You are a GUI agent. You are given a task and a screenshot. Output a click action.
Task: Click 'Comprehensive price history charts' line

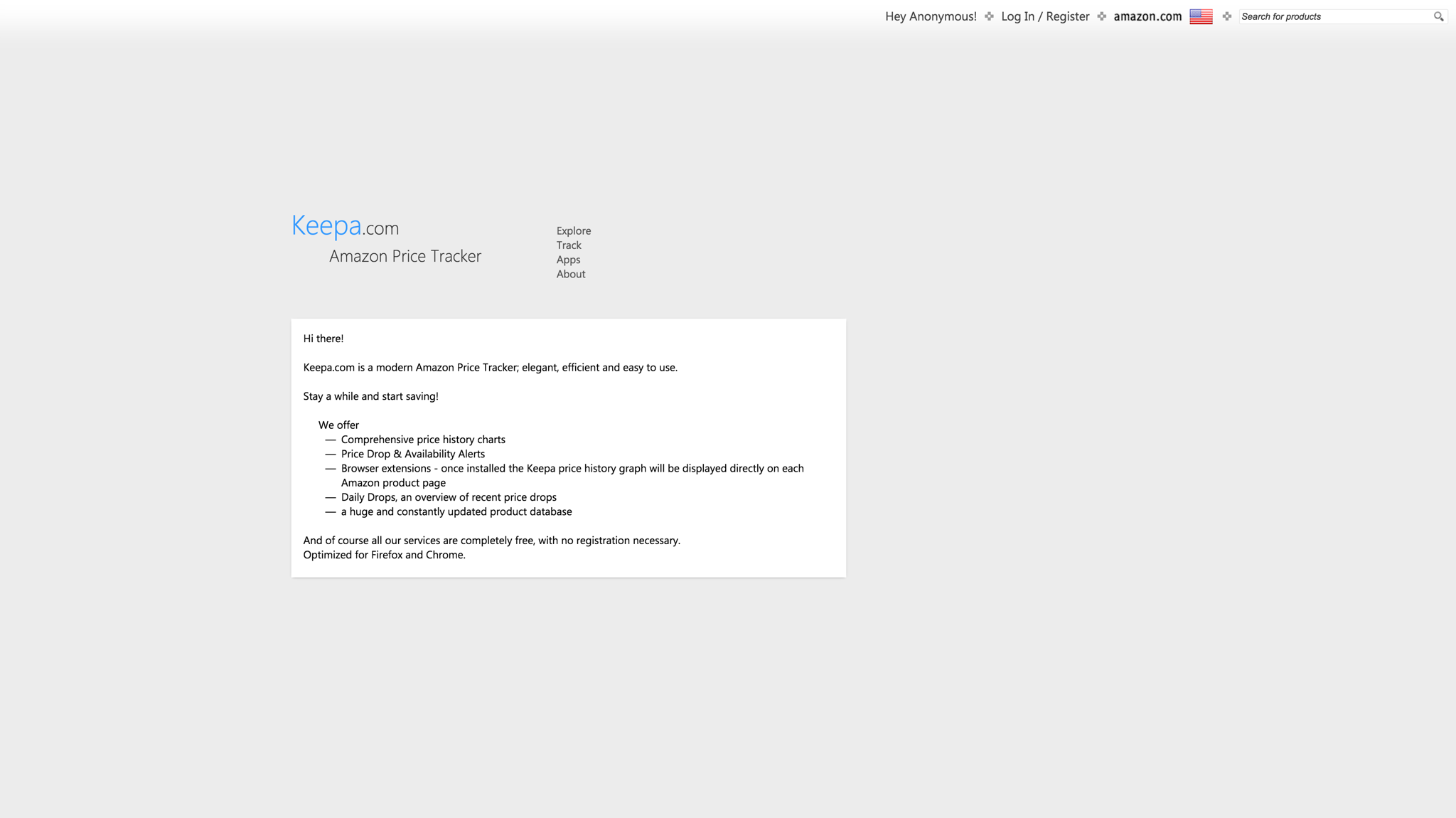click(x=423, y=440)
